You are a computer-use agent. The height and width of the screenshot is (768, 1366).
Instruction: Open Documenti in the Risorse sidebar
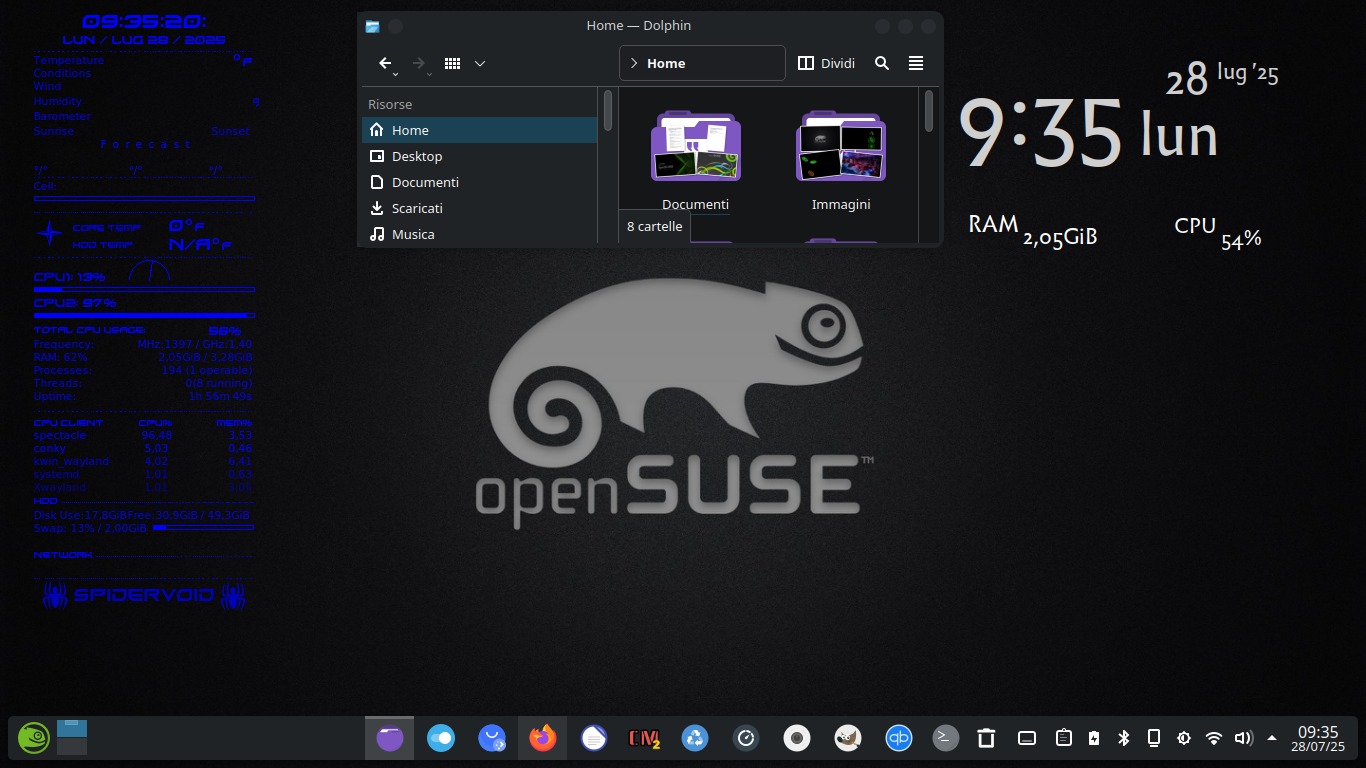(479, 182)
